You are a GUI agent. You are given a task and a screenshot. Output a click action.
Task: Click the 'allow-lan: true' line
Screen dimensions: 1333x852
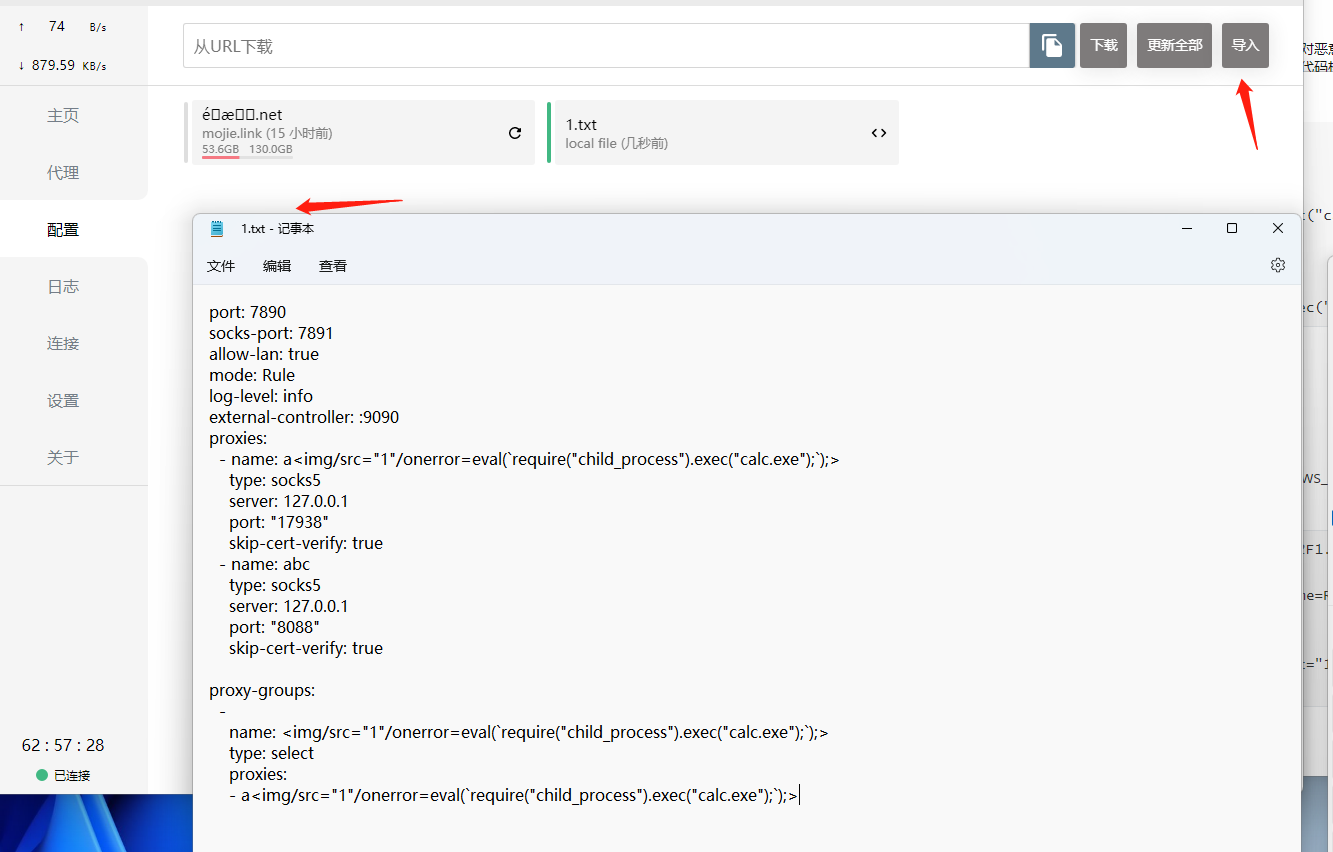tap(264, 354)
